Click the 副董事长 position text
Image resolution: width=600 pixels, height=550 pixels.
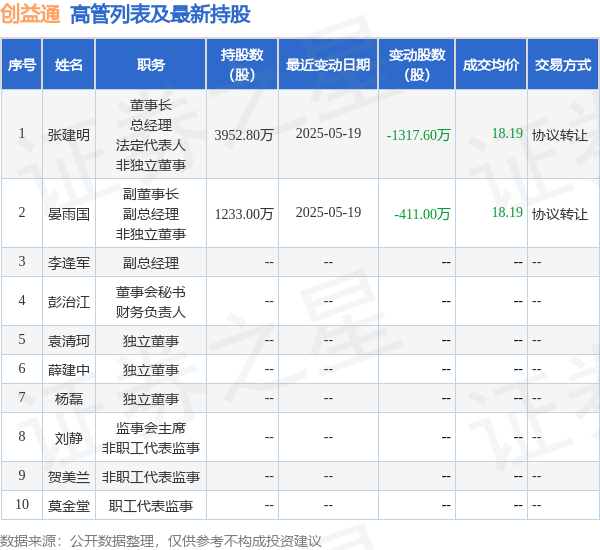pos(151,194)
